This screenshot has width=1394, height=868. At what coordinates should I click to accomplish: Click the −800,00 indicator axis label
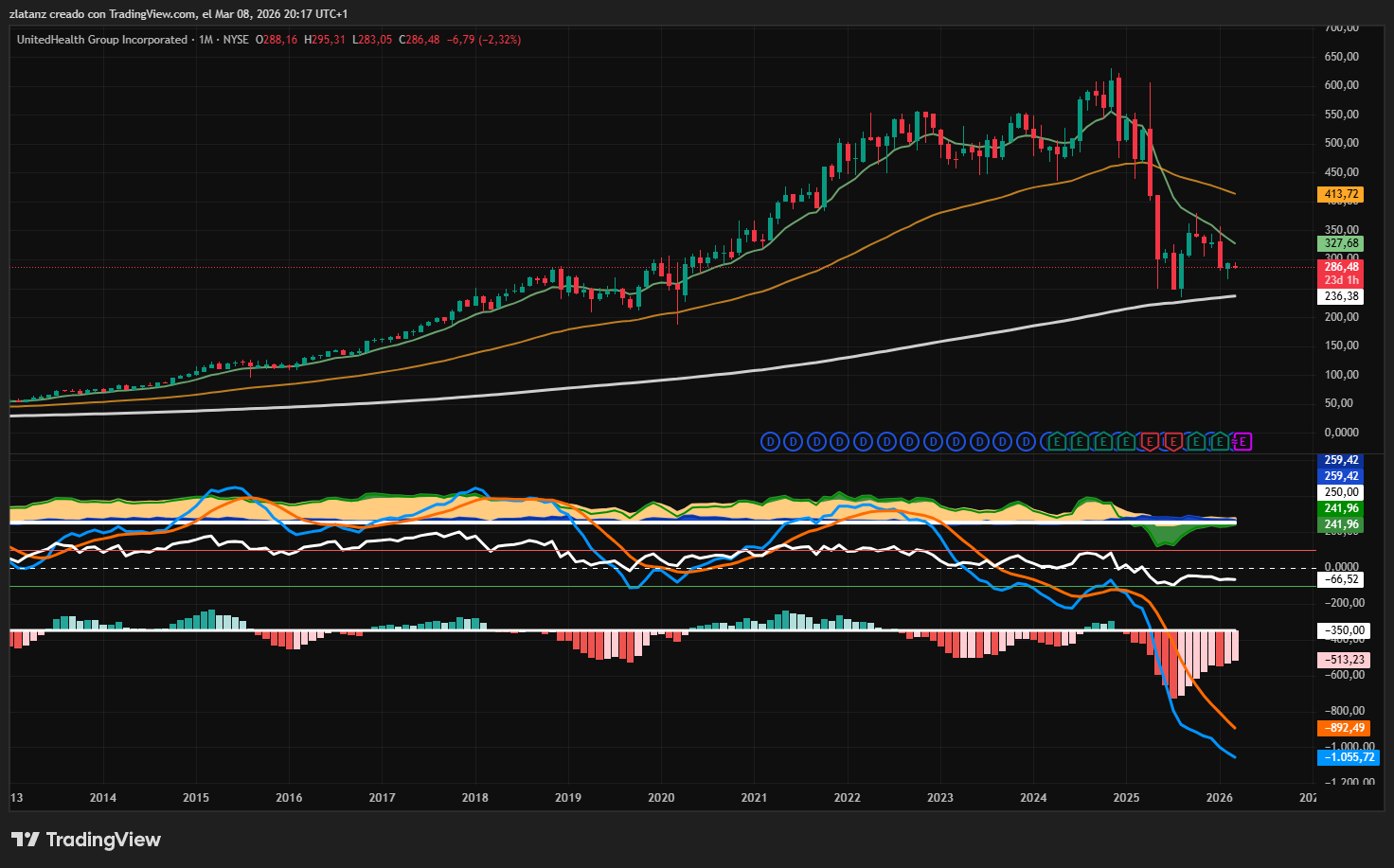point(1344,711)
